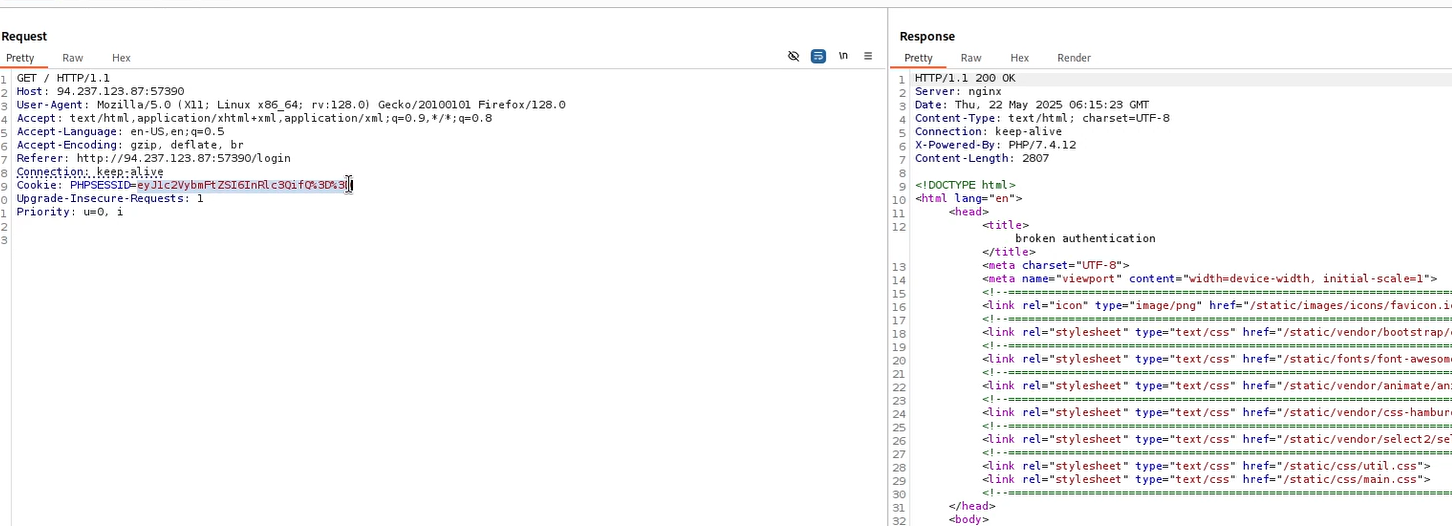Click the favicon link rel icon line
This screenshot has width=1452, height=526.
coord(1217,305)
